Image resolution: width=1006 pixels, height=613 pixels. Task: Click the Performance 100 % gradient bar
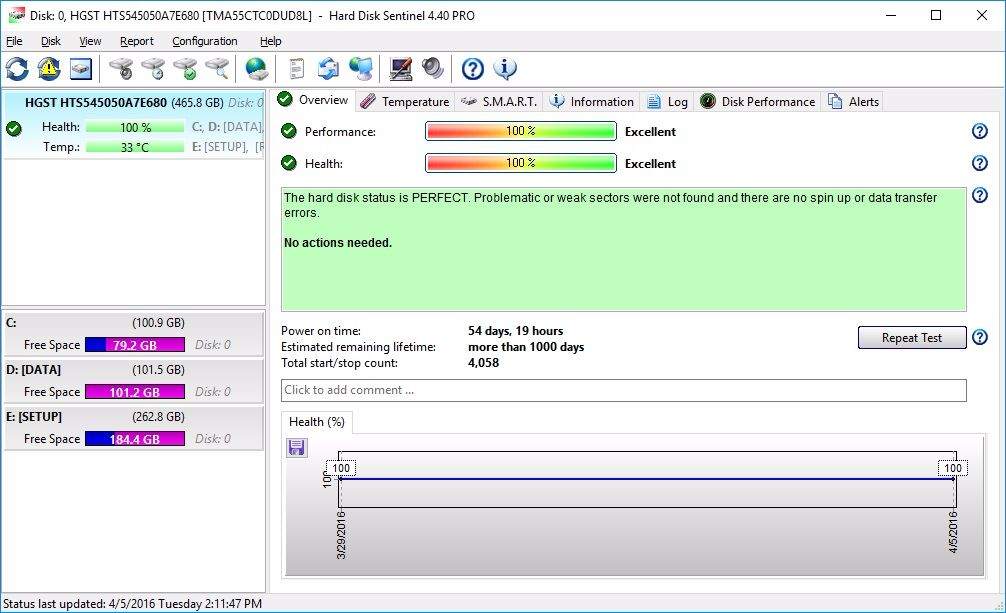[x=520, y=131]
